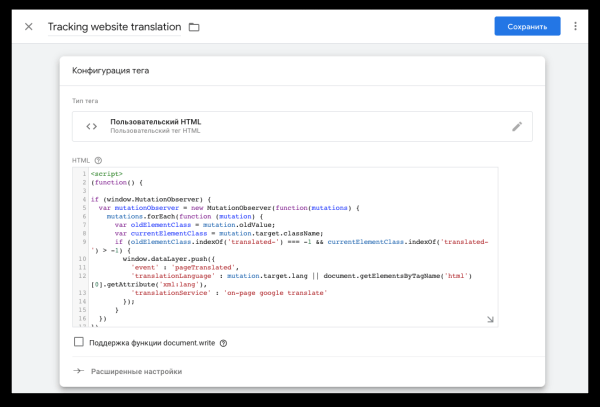600x407 pixels.
Task: Enable the Поддержка функции document.write checkbox
Action: [x=79, y=342]
